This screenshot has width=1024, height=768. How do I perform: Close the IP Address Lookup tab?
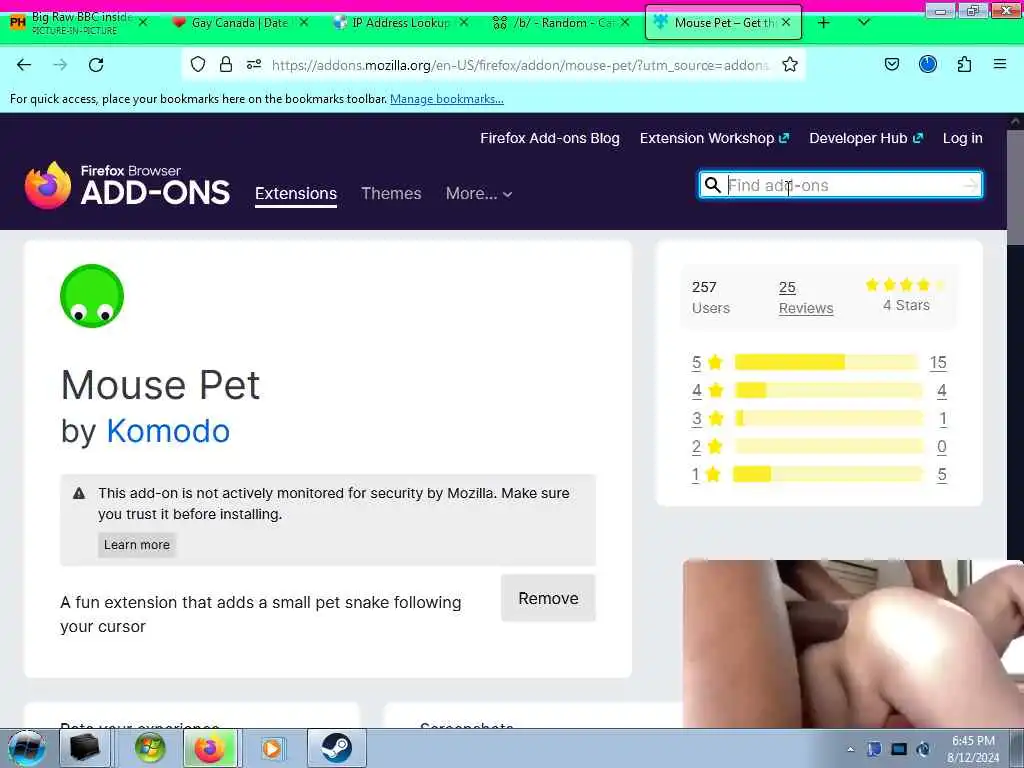coord(464,22)
